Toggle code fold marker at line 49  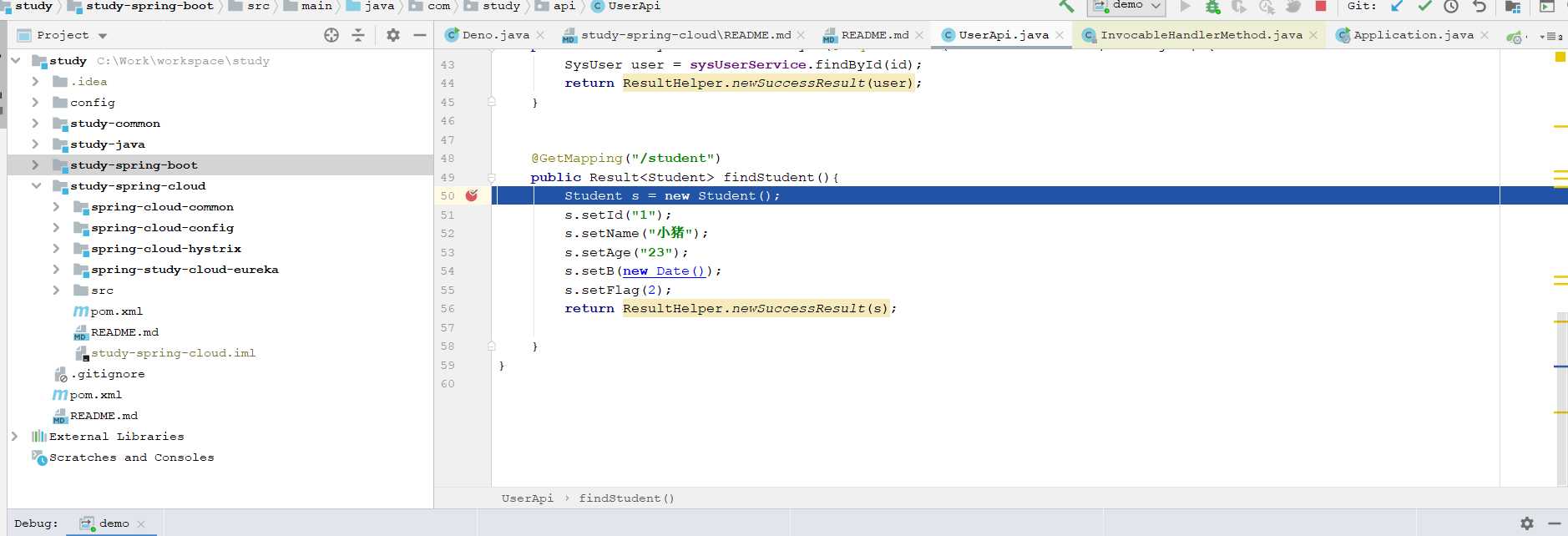(x=492, y=177)
